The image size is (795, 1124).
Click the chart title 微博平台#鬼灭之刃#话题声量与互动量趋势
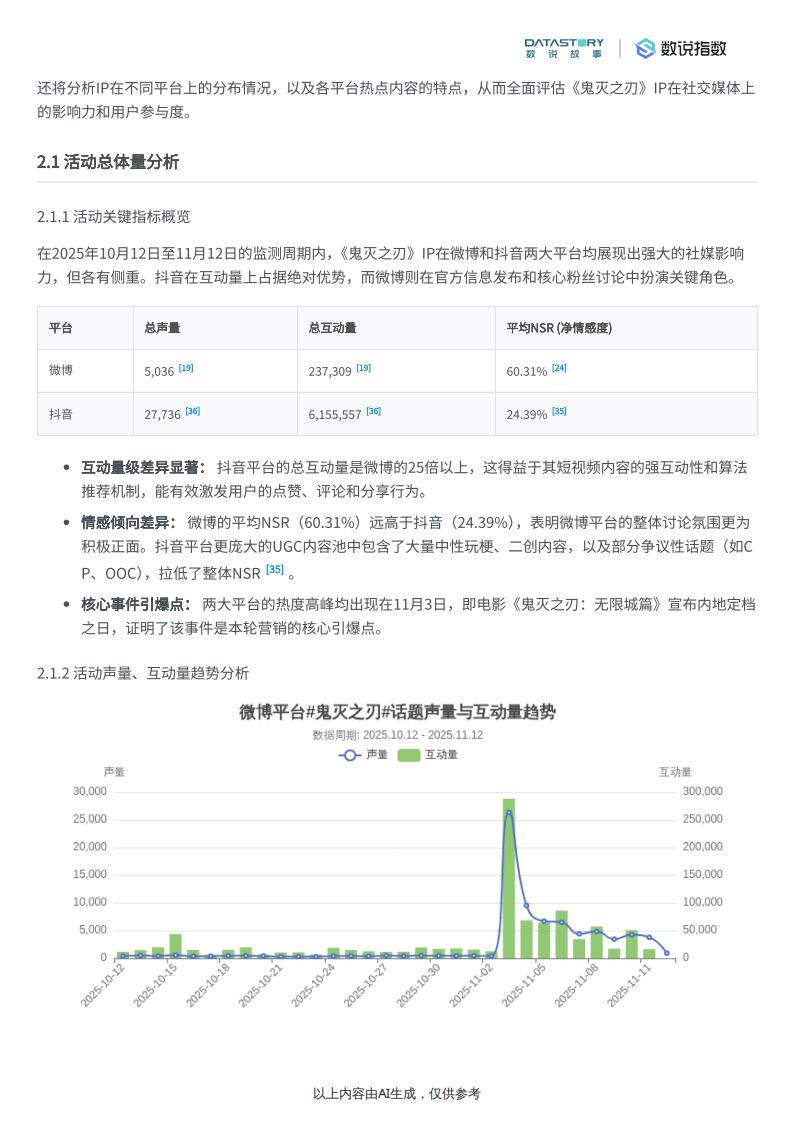pos(397,712)
